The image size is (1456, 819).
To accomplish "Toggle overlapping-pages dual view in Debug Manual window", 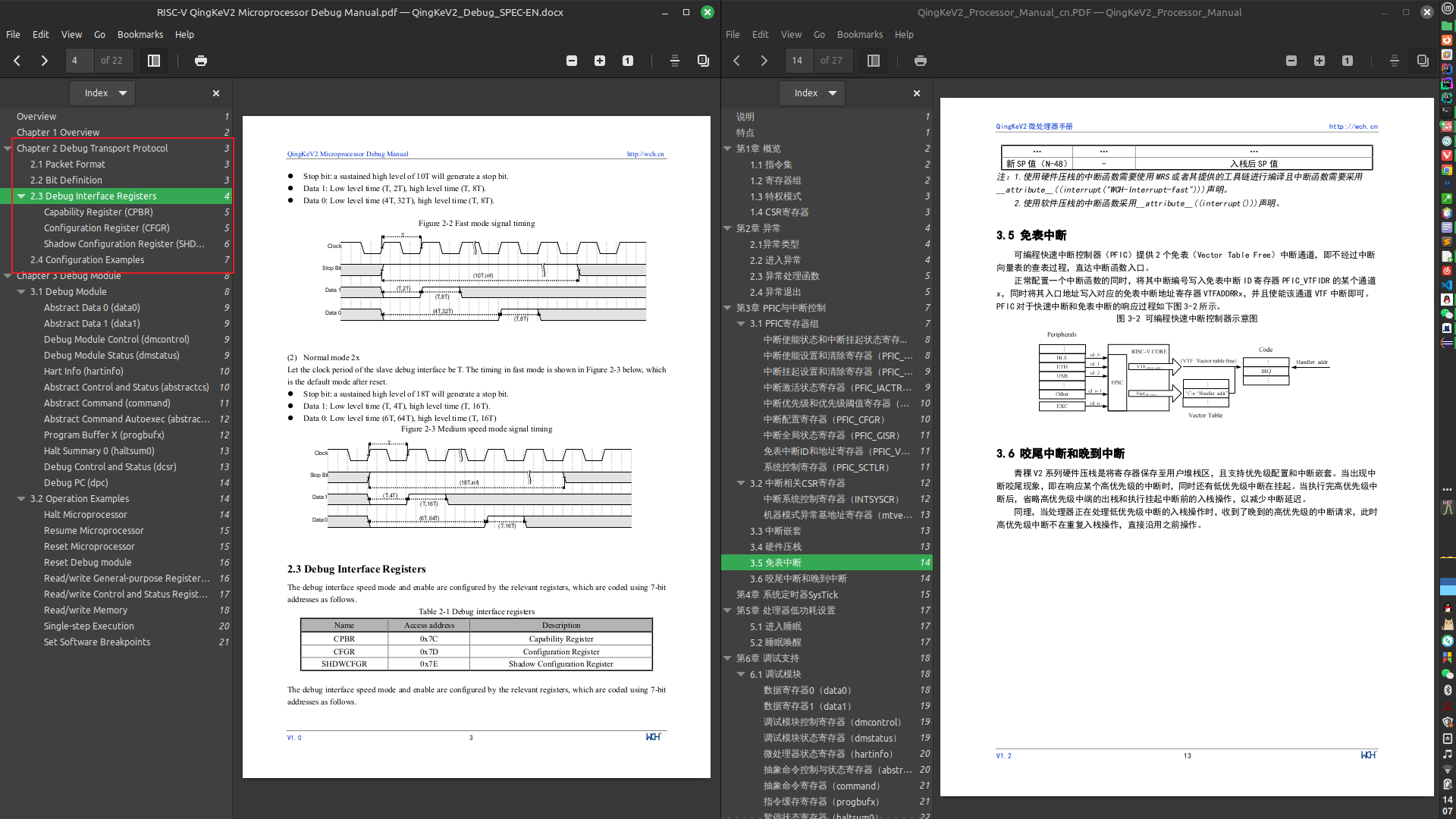I will point(703,61).
